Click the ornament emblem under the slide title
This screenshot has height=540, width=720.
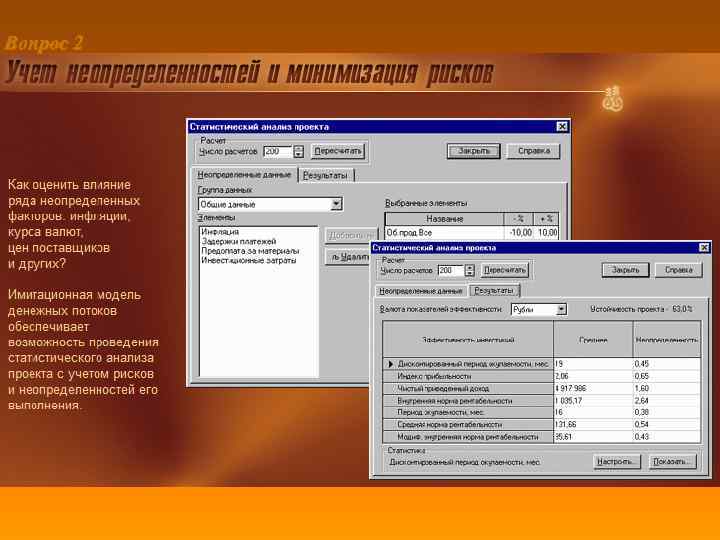(613, 98)
